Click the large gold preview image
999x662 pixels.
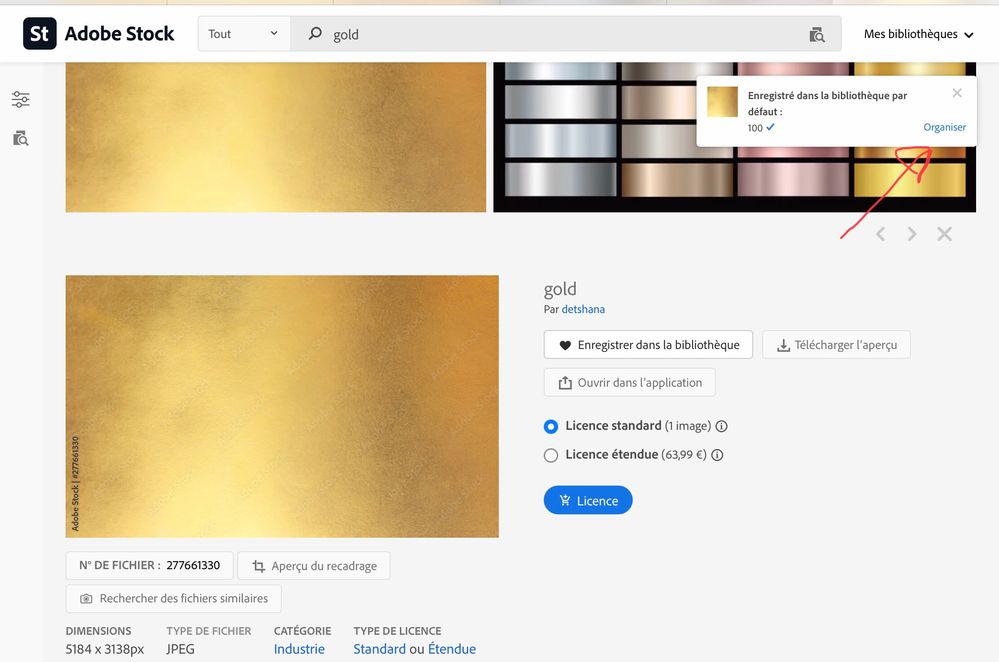[x=282, y=407]
